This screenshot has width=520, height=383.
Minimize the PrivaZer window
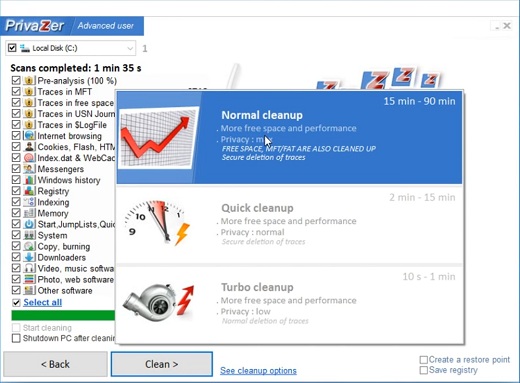pos(497,26)
